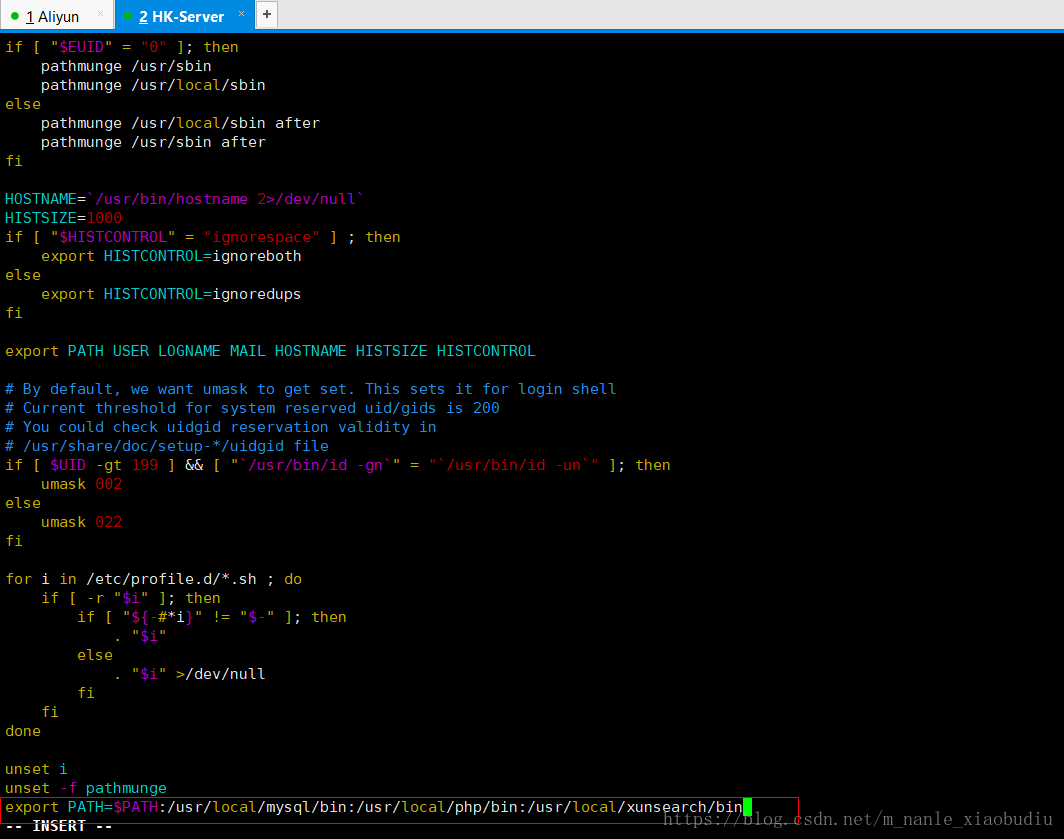Click 'if [ "$HISTCONTROL" = "ignorespace" ]' line

pos(203,237)
